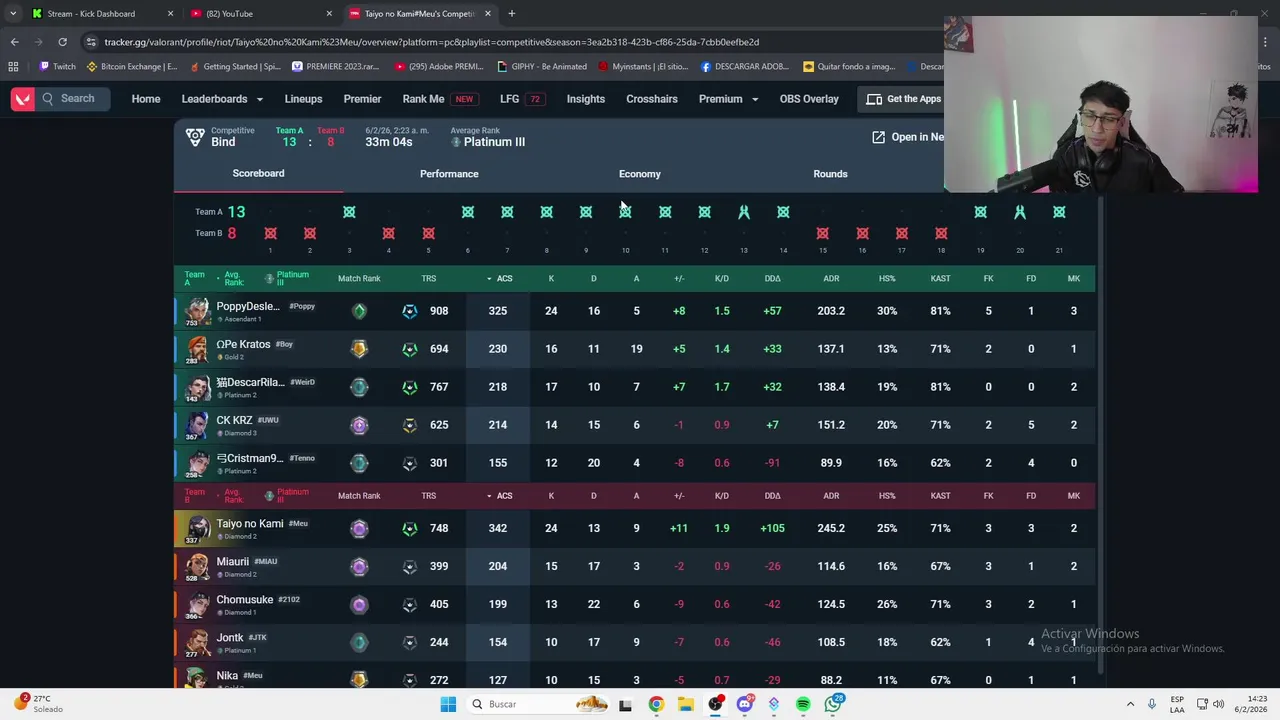Click TRS icon next to 301
Viewport: 1280px width, 720px height.
click(x=409, y=463)
